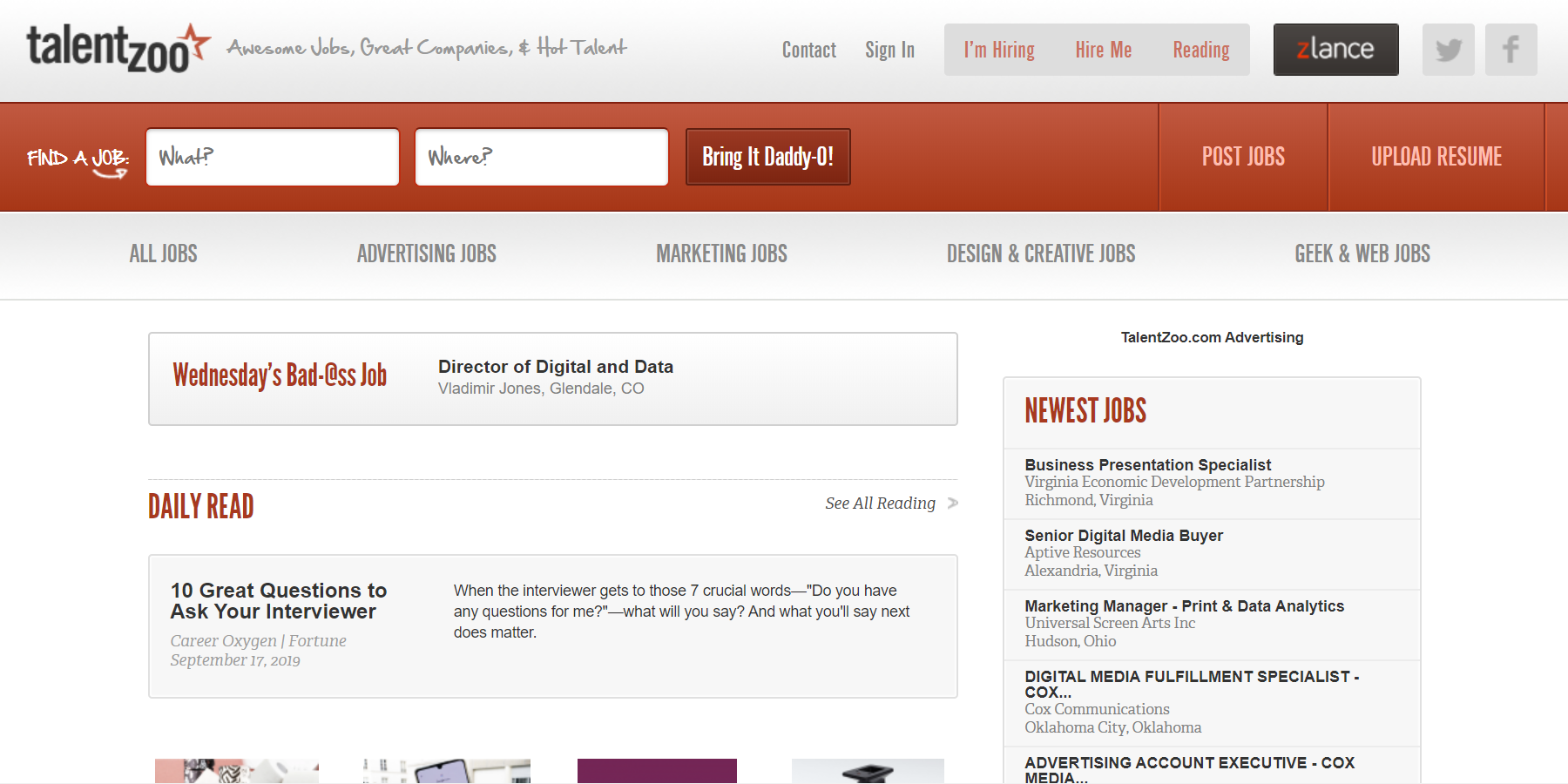Open the Contact page link

click(808, 50)
